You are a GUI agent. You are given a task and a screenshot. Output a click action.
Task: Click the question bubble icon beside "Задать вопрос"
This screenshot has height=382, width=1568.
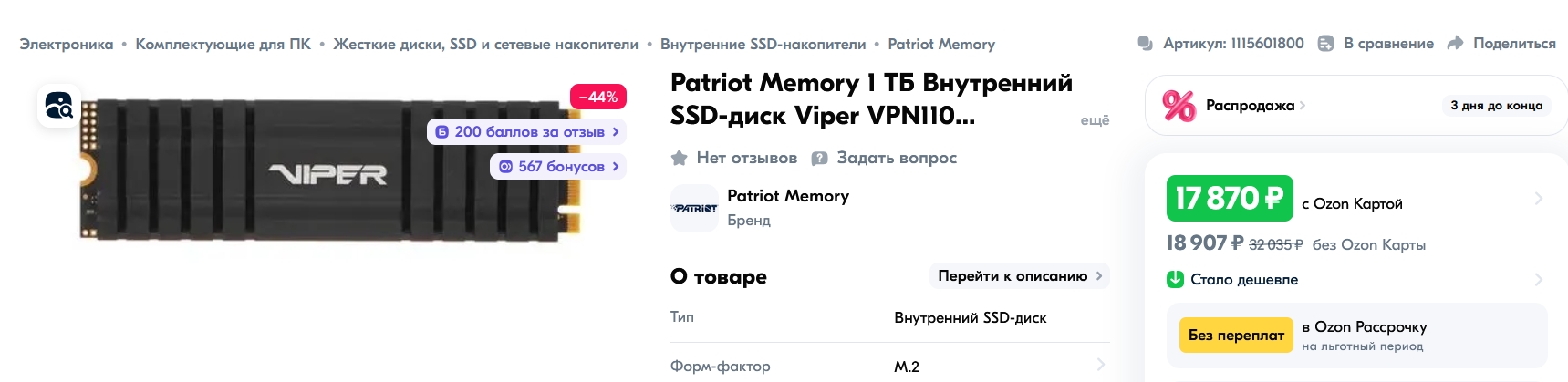(x=820, y=158)
